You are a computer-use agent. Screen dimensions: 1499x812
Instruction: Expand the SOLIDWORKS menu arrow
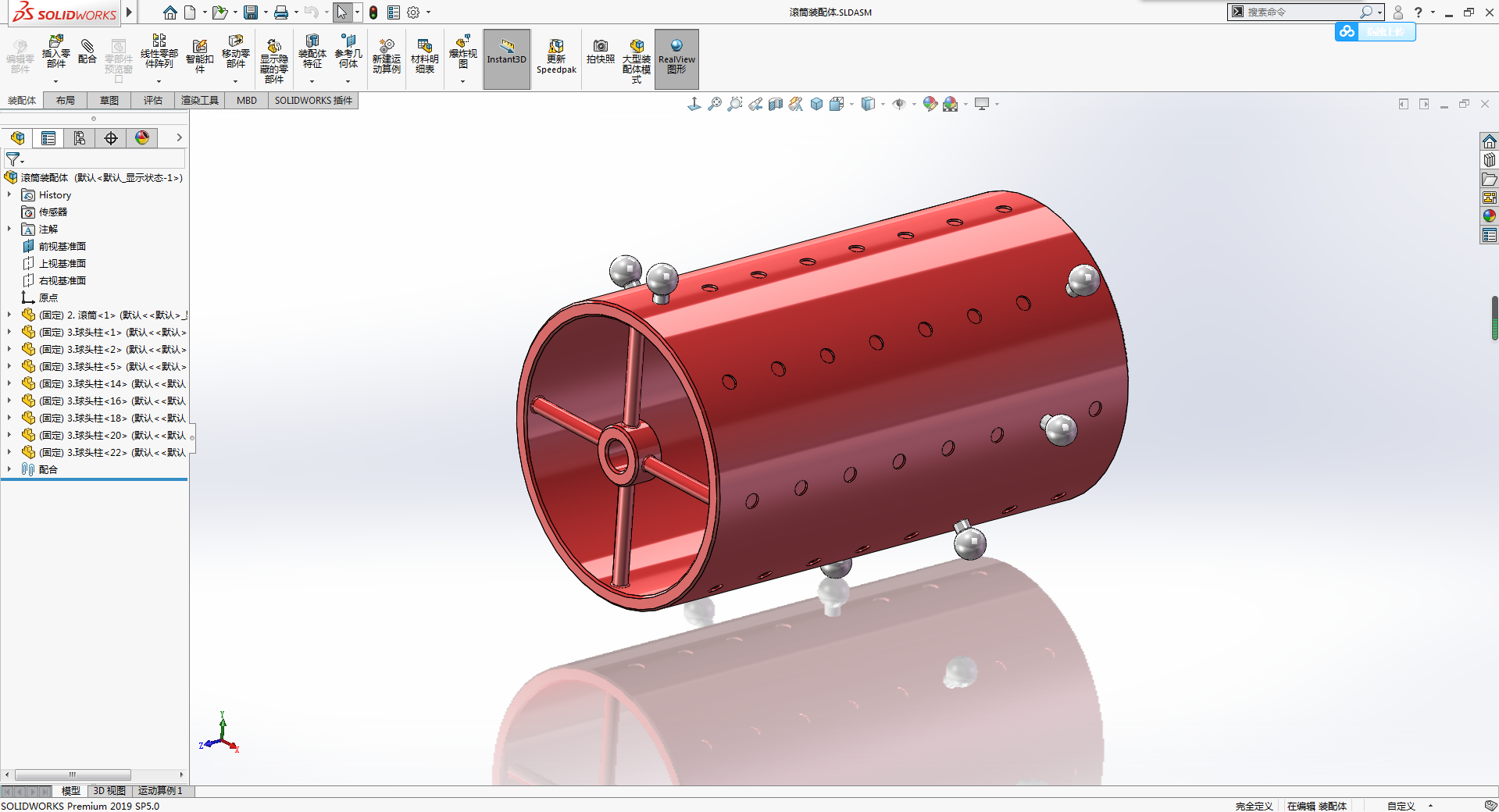pyautogui.click(x=129, y=12)
